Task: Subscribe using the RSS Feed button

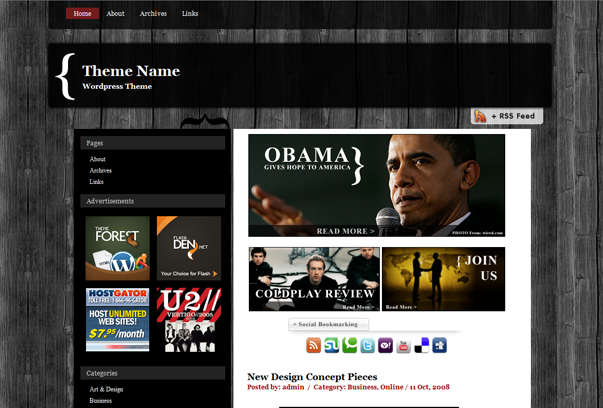Action: click(507, 117)
